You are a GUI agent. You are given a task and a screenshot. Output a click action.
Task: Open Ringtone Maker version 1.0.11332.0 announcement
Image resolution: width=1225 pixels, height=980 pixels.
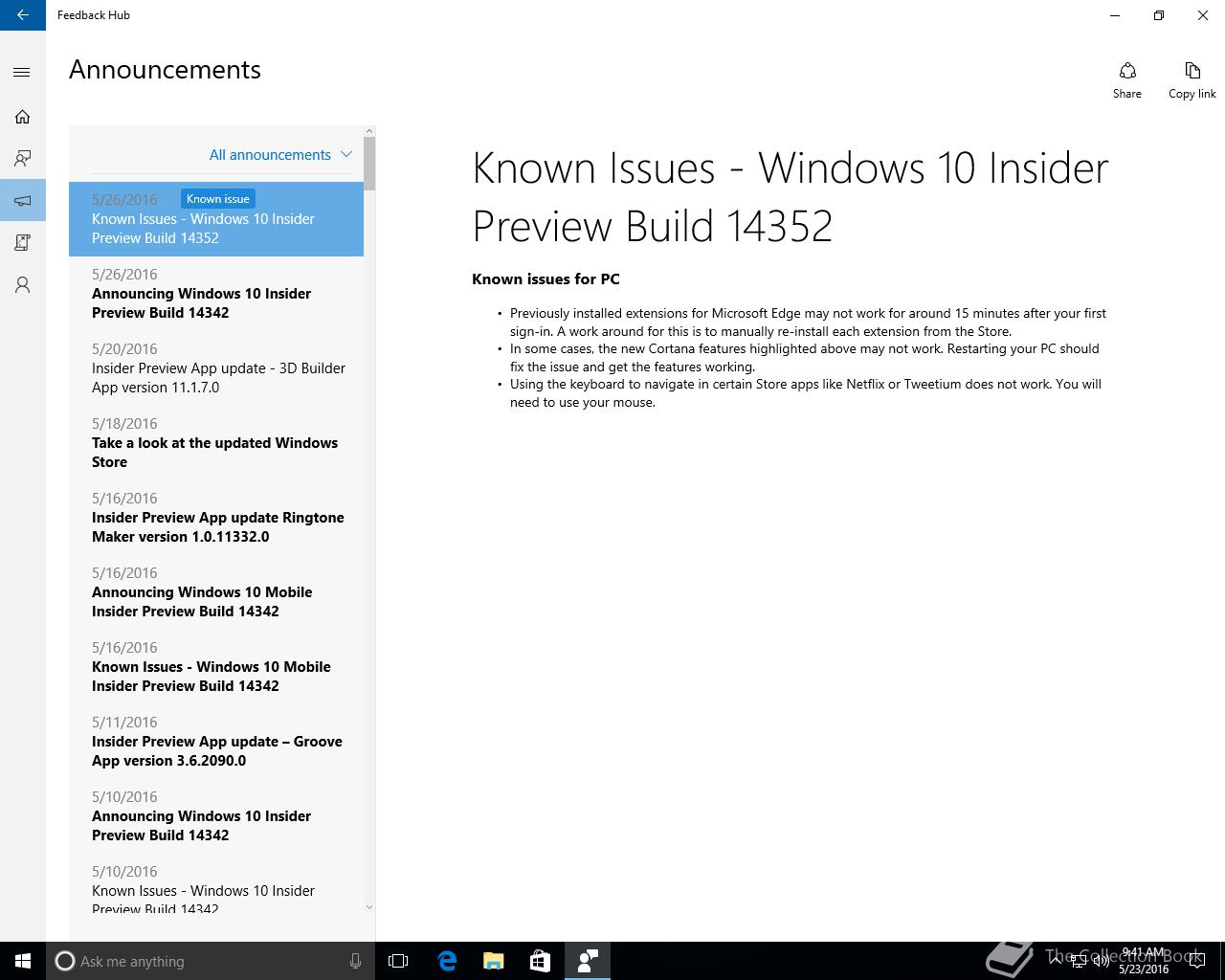coord(216,518)
